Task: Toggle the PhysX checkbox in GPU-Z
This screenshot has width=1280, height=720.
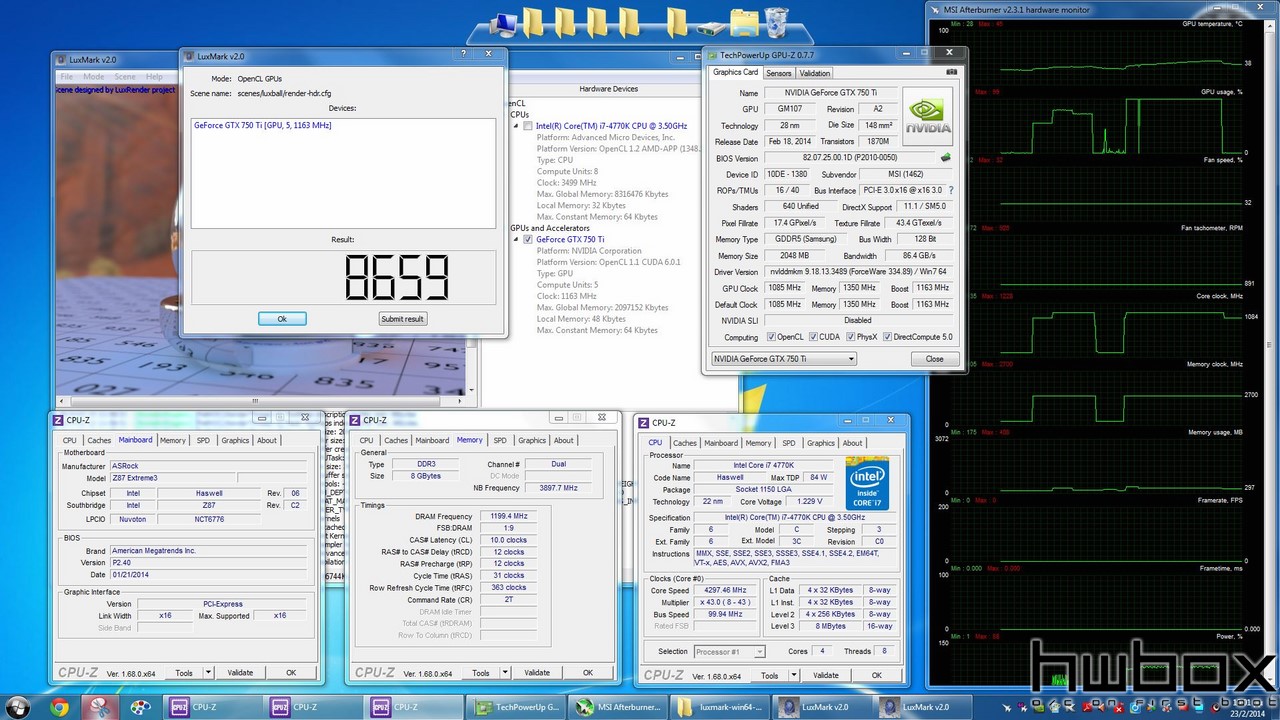Action: (x=850, y=337)
